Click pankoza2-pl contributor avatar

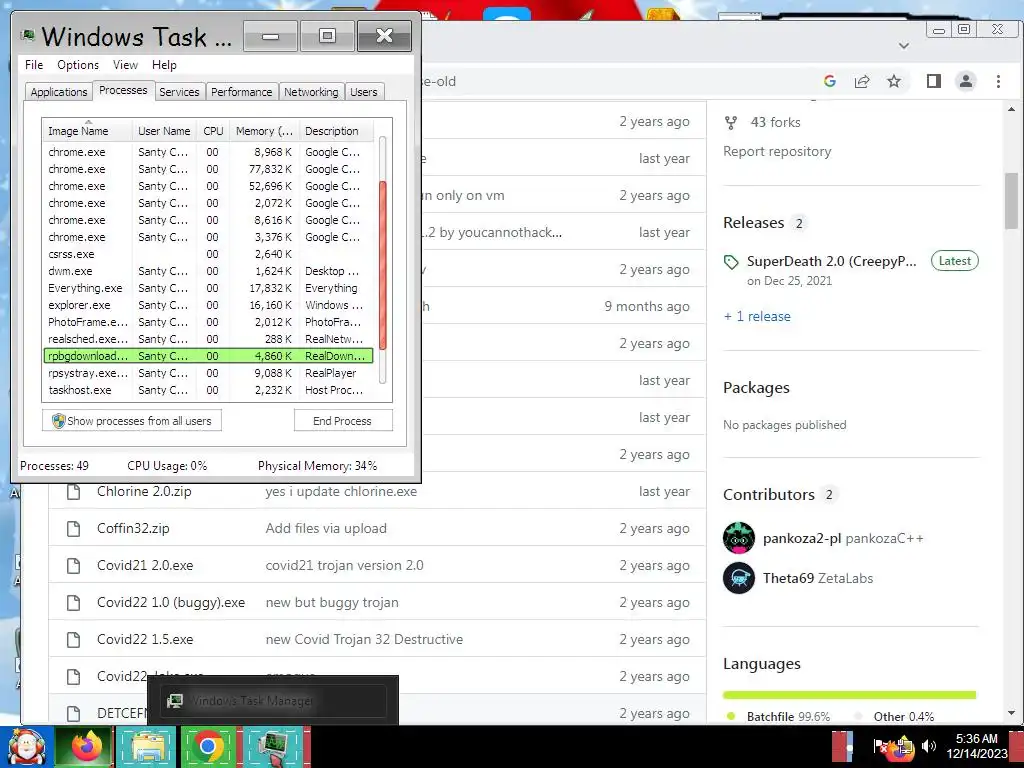click(x=739, y=538)
